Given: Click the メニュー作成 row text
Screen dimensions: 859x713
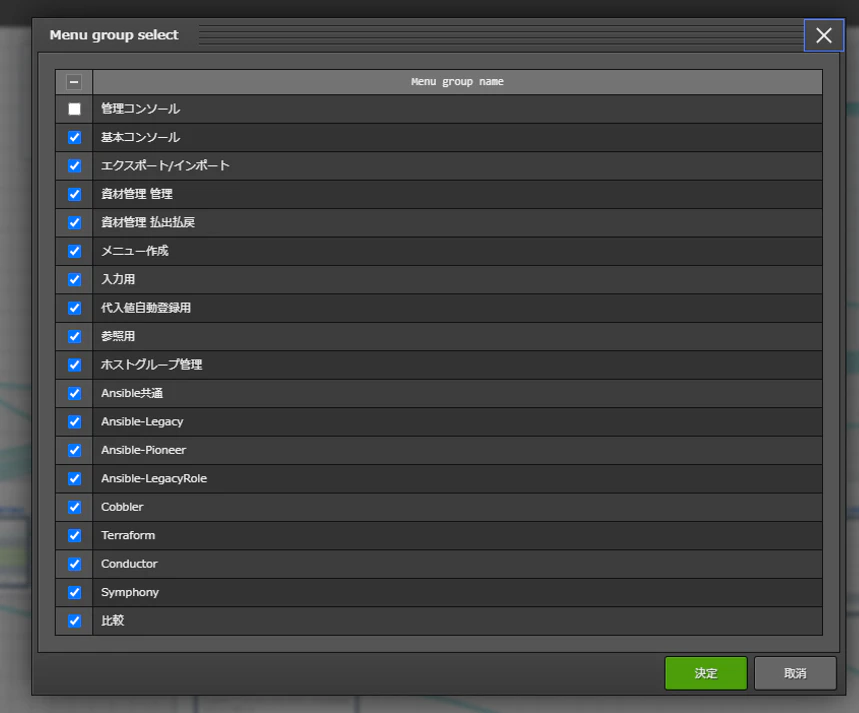Looking at the screenshot, I should pos(135,251).
